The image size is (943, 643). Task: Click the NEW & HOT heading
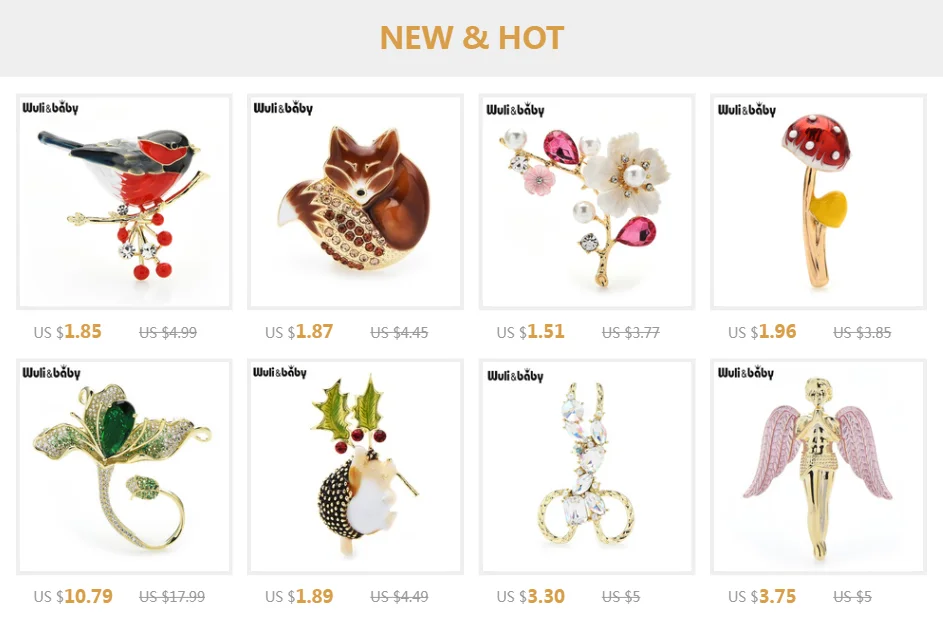click(x=472, y=37)
